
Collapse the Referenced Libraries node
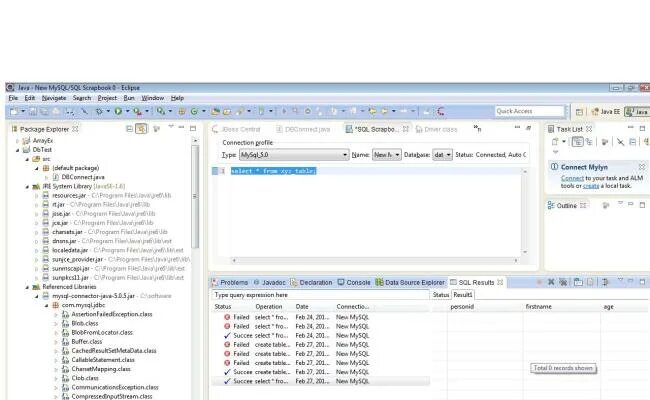(27, 287)
